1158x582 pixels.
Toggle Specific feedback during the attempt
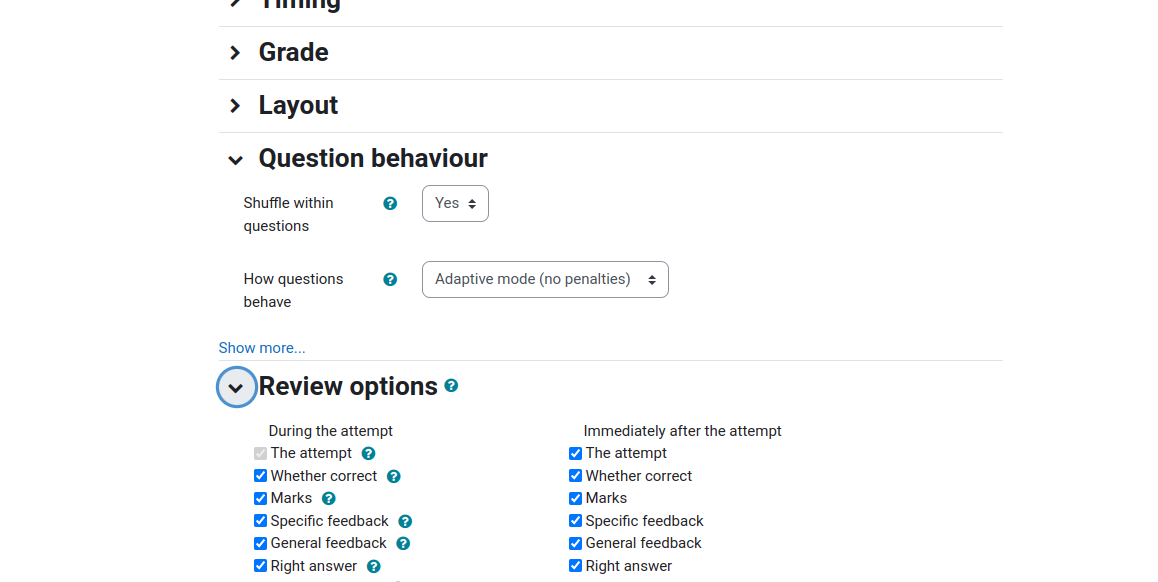(260, 521)
